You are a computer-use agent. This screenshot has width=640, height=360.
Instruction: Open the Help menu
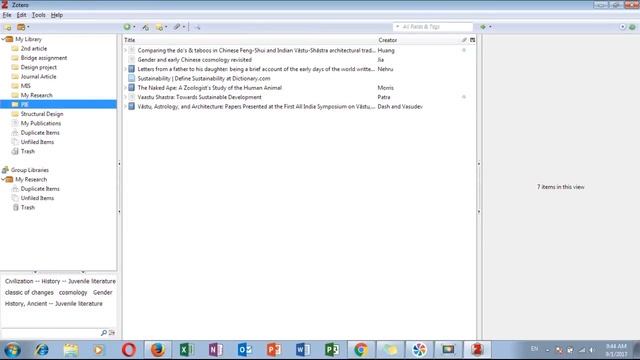pos(57,15)
